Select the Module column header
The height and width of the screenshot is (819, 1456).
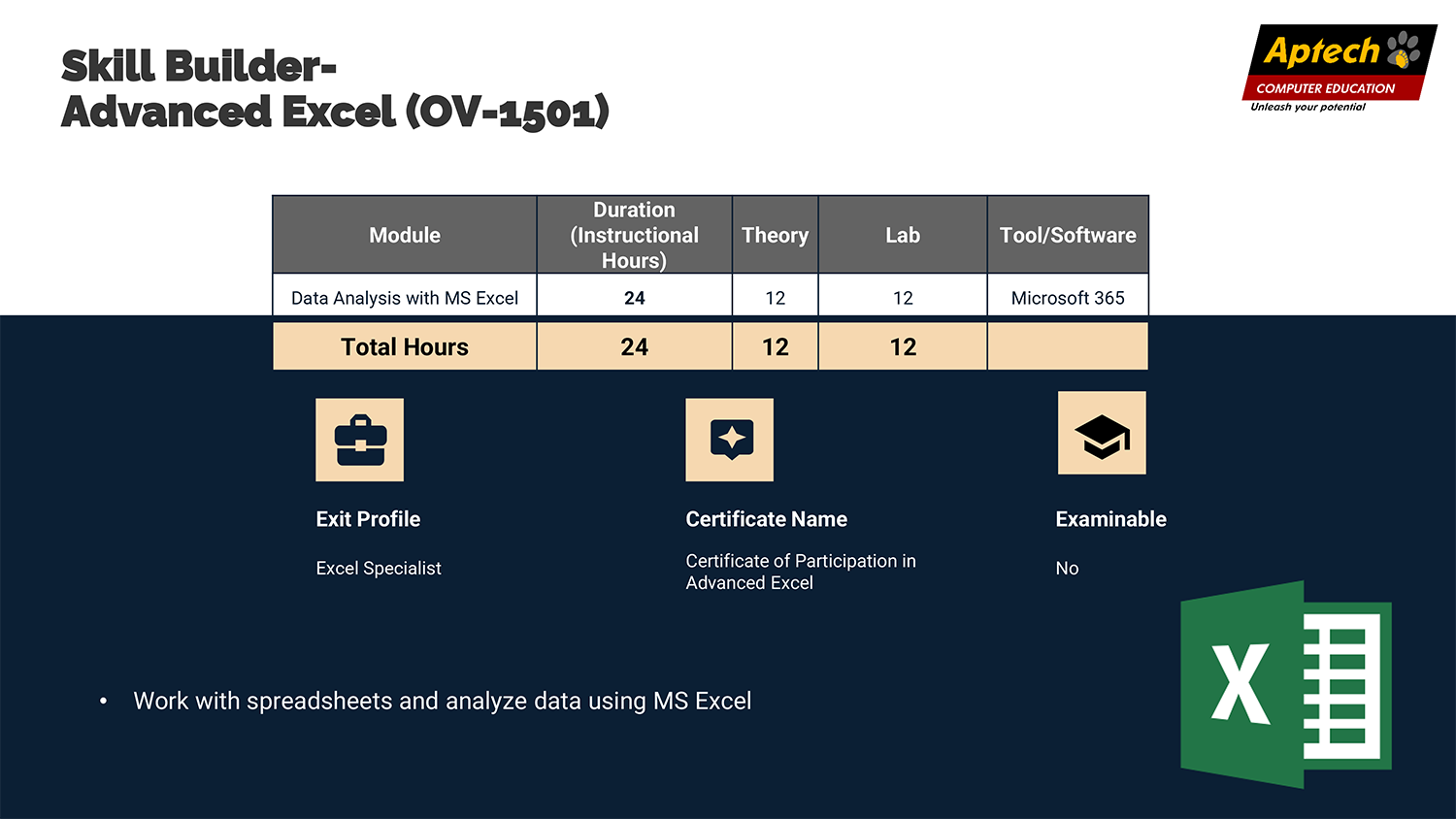click(x=405, y=235)
